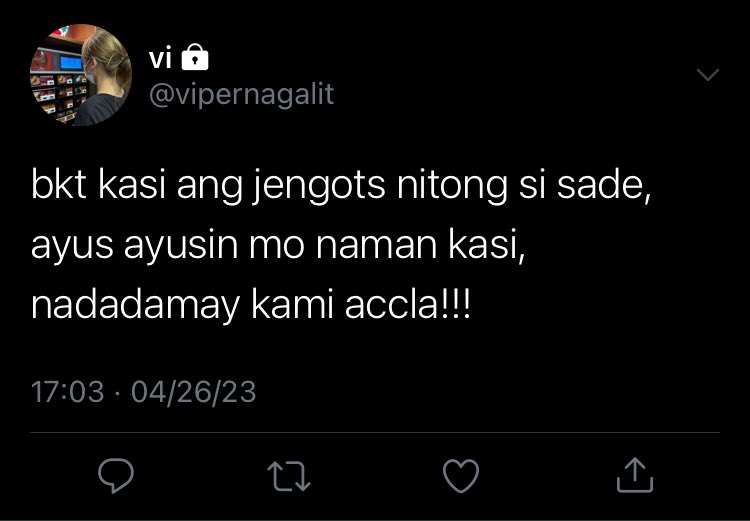Click the reply speech bubble icon
This screenshot has width=750, height=521.
[116, 476]
